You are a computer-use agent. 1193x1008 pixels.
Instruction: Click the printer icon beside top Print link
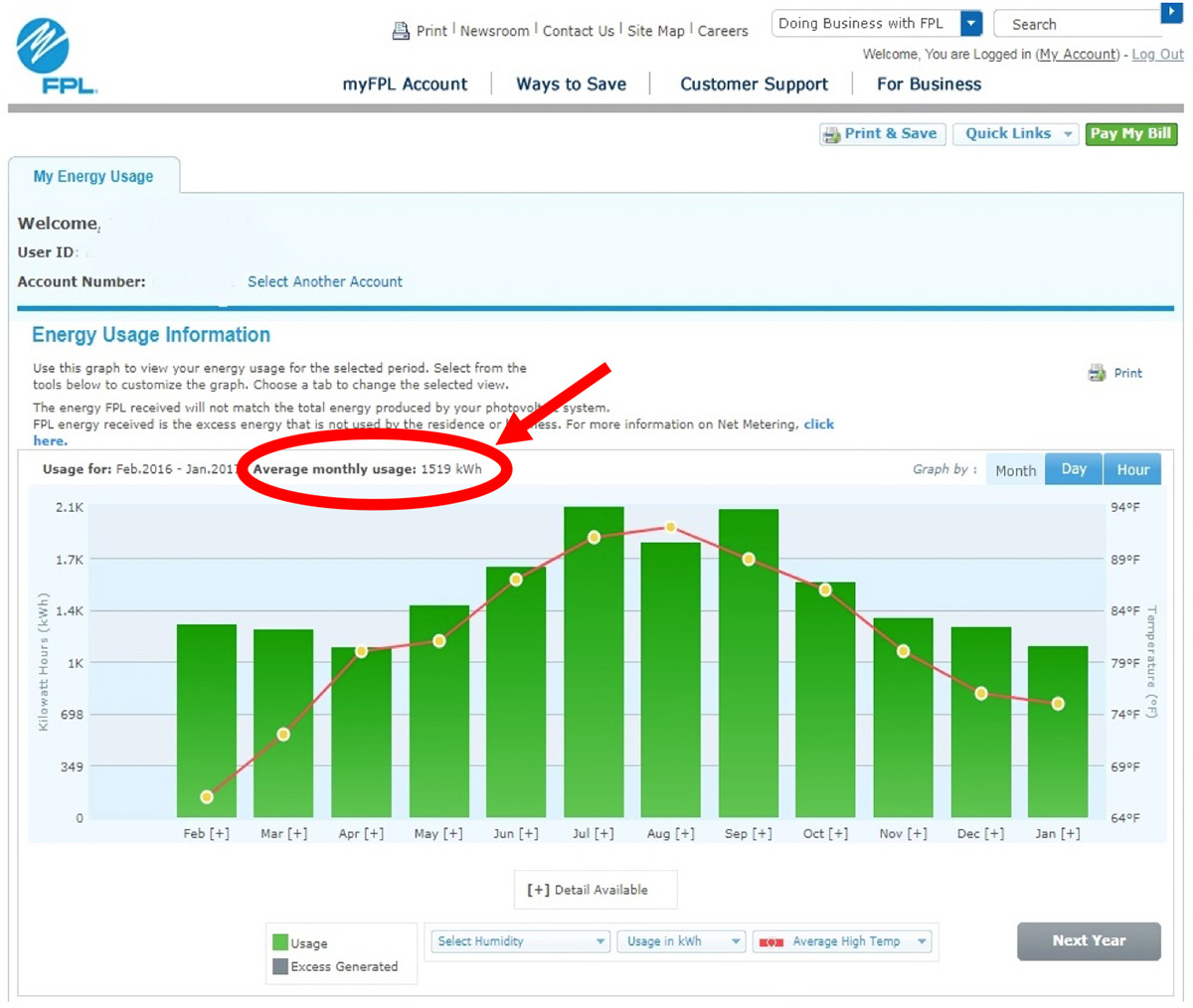coord(401,31)
